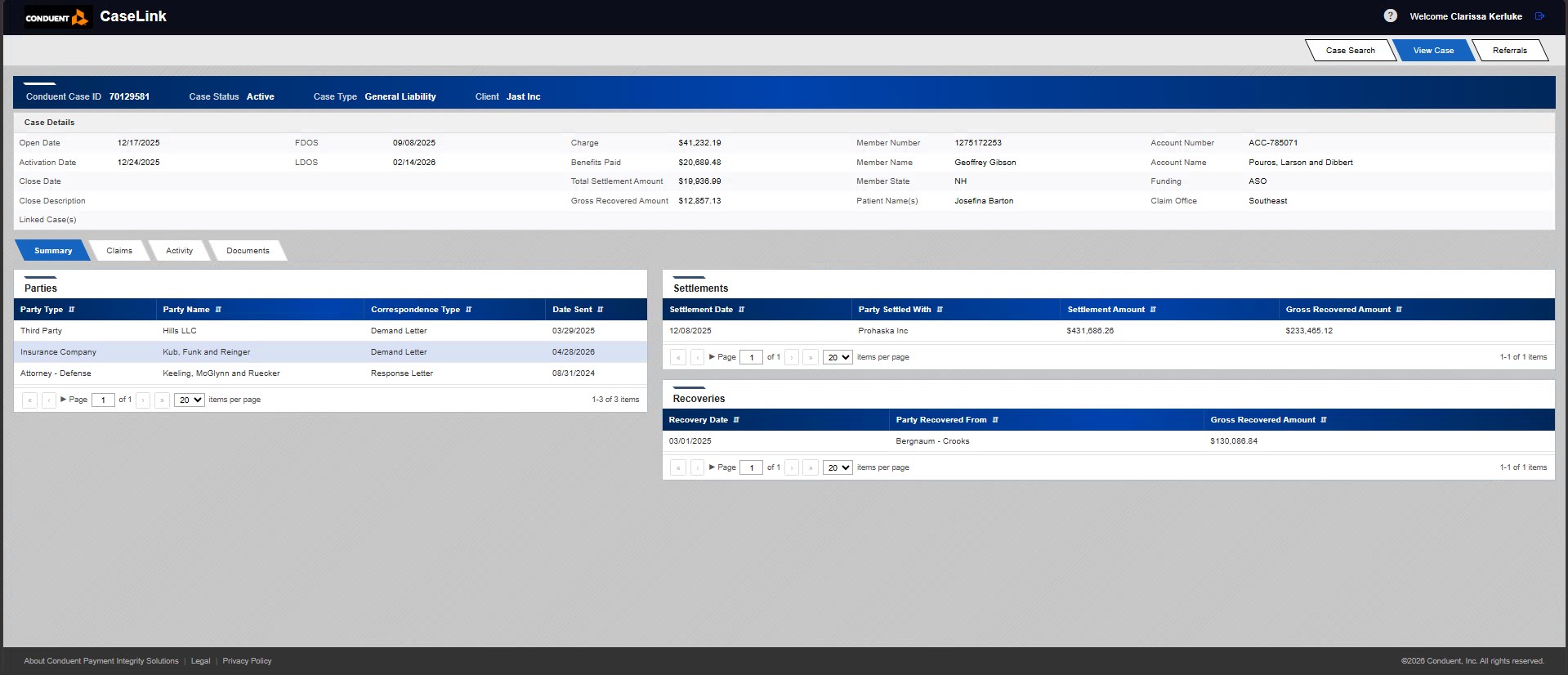Switch to the Claims tab
1568x675 pixels.
point(119,251)
